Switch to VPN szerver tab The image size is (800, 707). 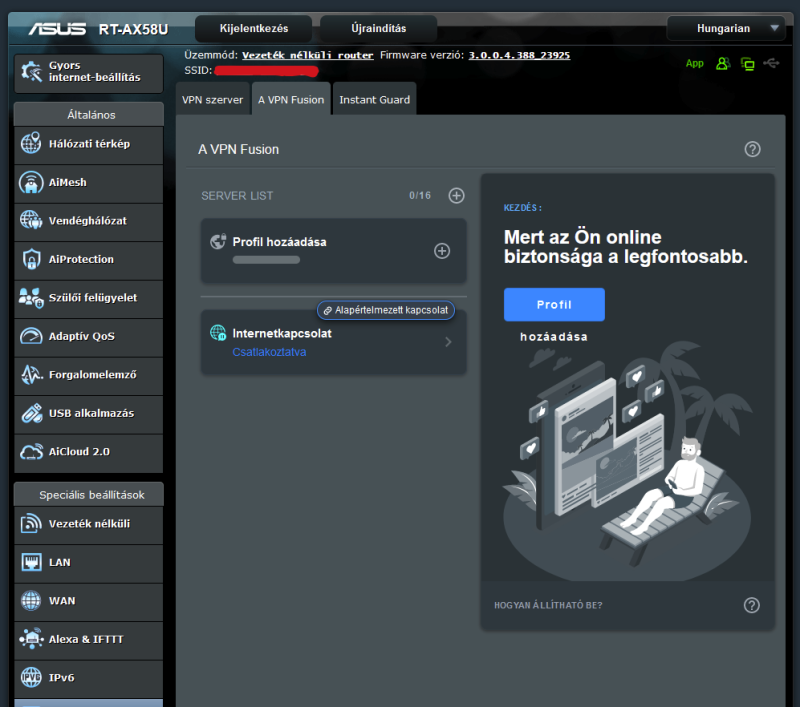coord(212,99)
